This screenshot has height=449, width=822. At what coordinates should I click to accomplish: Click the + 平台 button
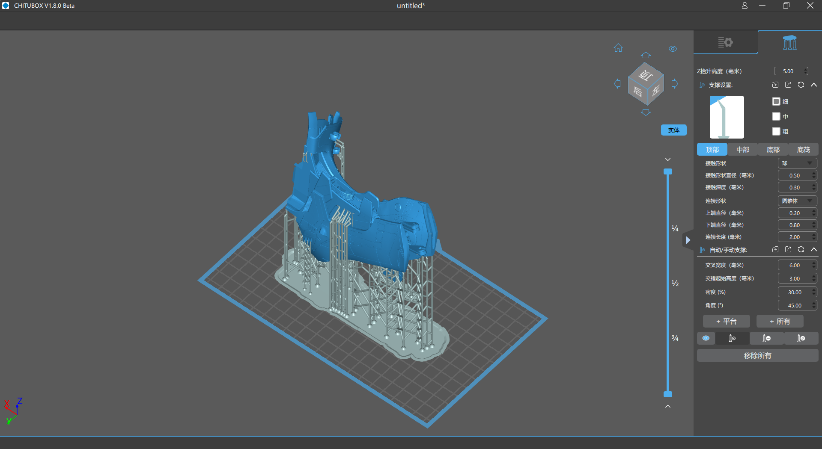(x=726, y=321)
